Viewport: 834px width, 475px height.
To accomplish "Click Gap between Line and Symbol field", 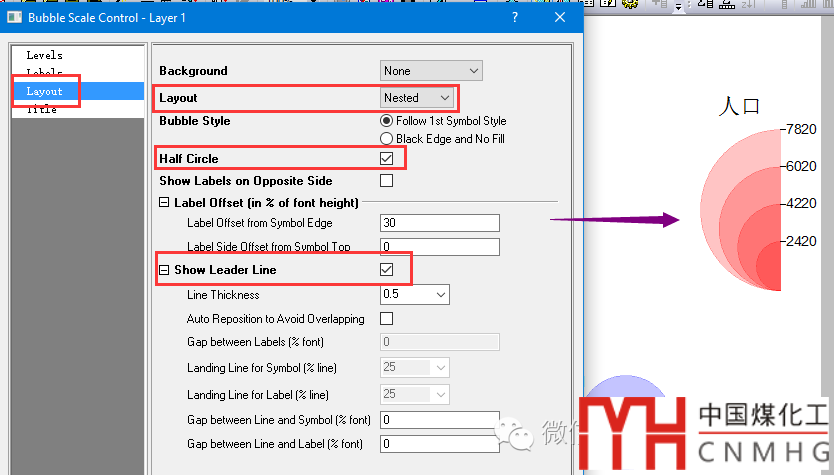I will click(440, 420).
